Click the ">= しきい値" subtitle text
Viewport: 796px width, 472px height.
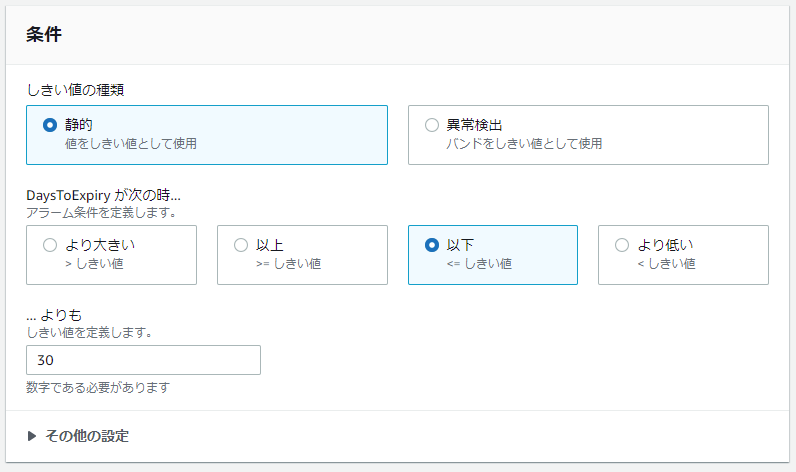pos(288,264)
